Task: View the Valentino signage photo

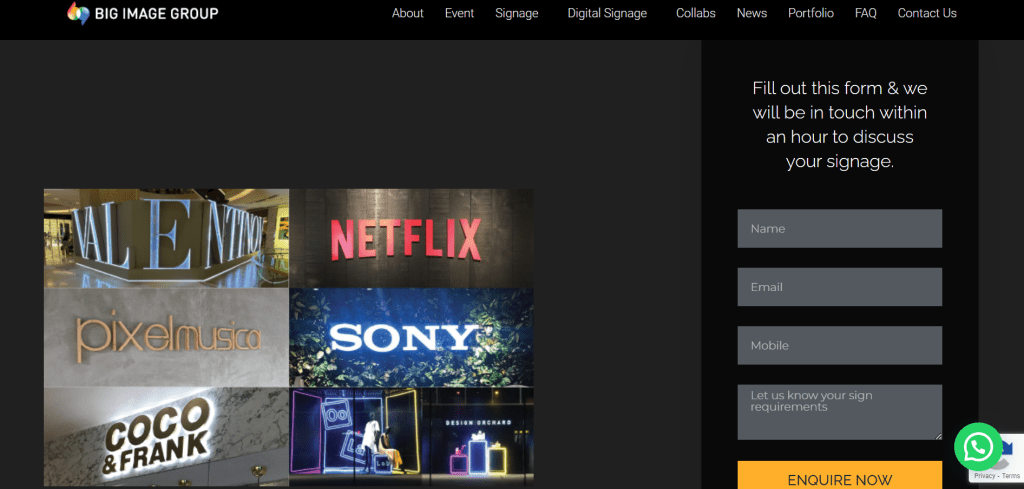Action: (166, 238)
